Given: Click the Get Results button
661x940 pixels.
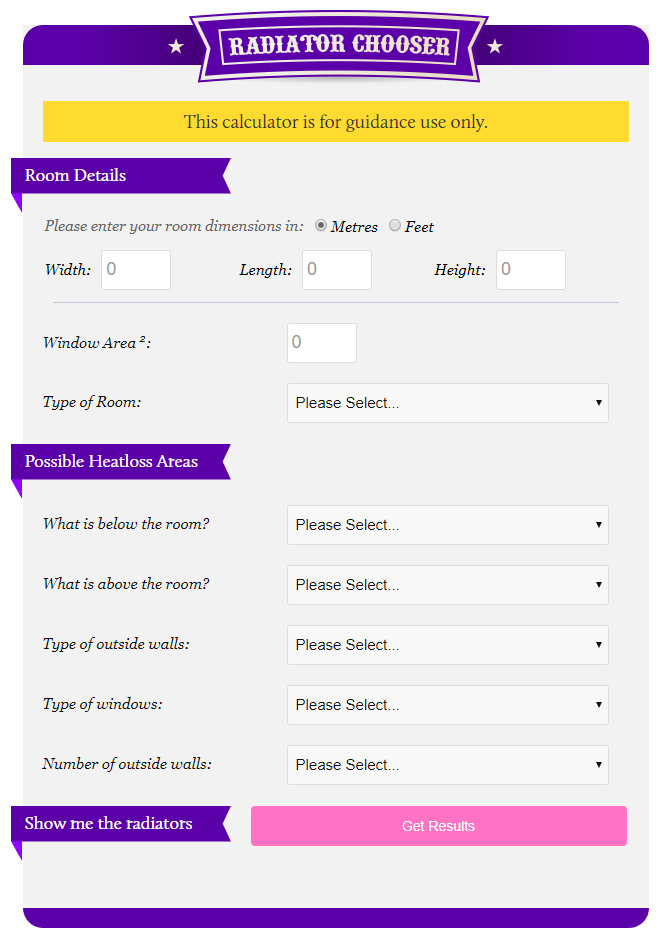Looking at the screenshot, I should 438,825.
